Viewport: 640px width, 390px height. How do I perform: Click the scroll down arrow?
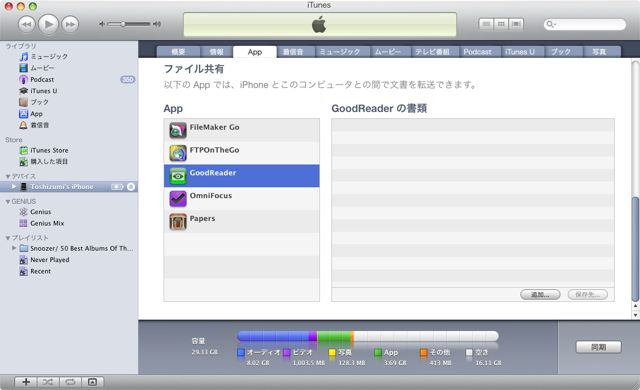coord(635,315)
